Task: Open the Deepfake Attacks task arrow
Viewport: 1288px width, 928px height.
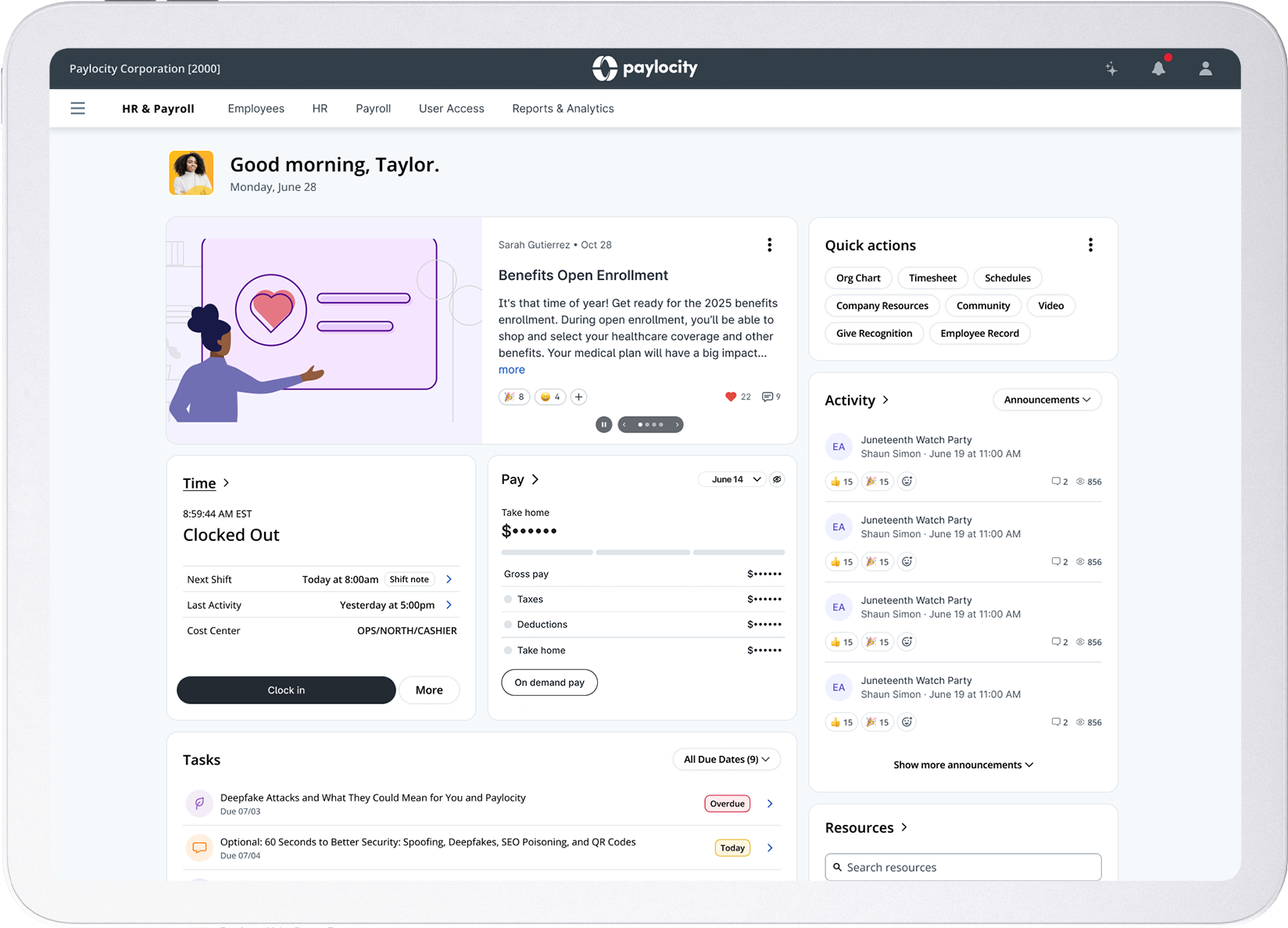Action: 770,804
